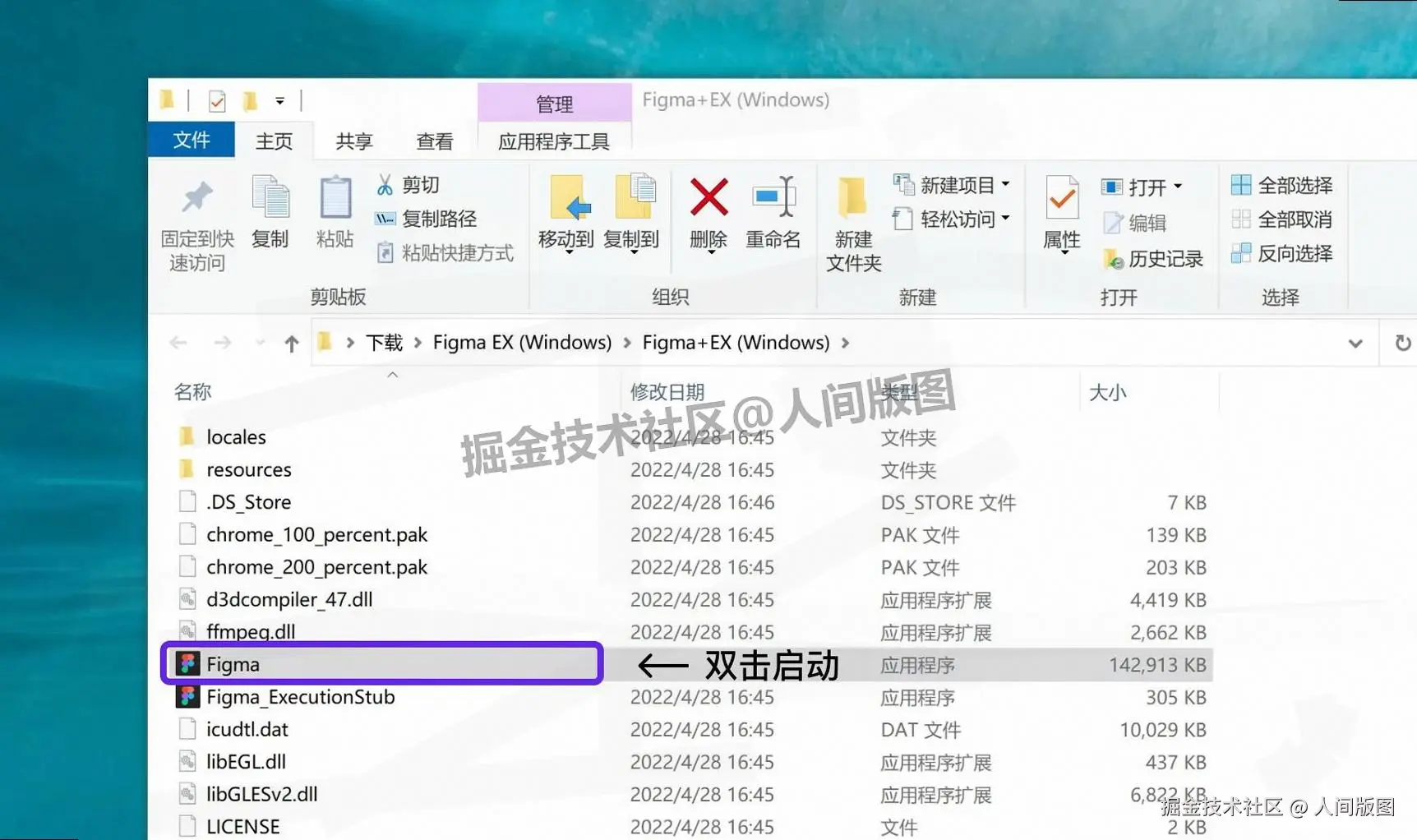
Task: Switch to the 查看 (View) tab
Action: [x=435, y=141]
